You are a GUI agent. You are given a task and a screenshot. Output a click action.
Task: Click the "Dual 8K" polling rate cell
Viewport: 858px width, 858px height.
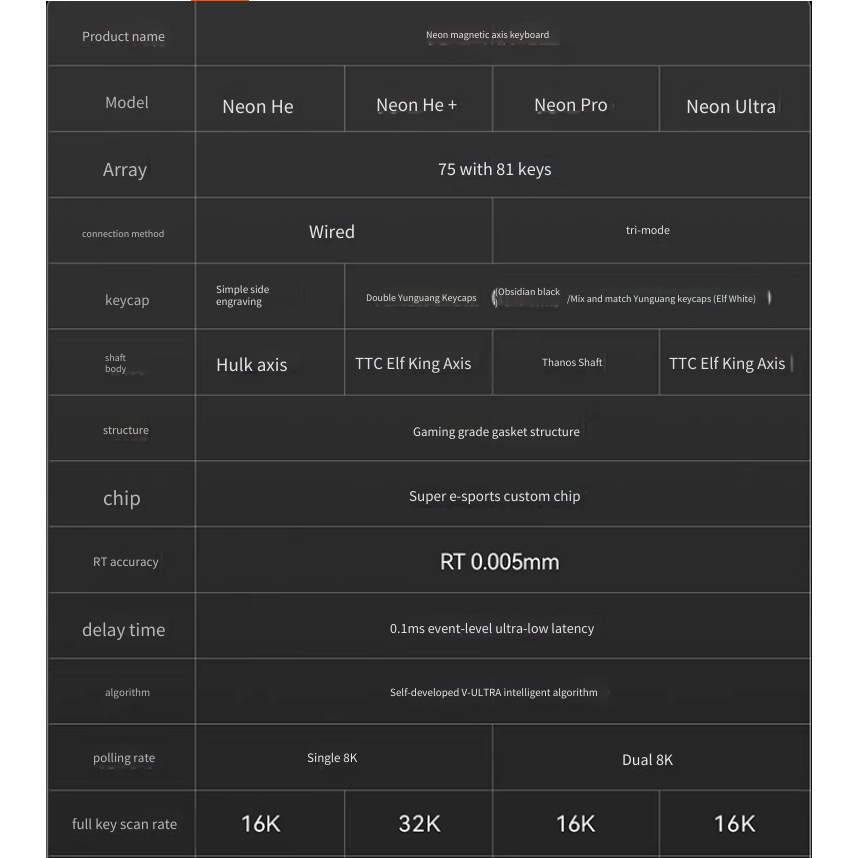click(648, 760)
